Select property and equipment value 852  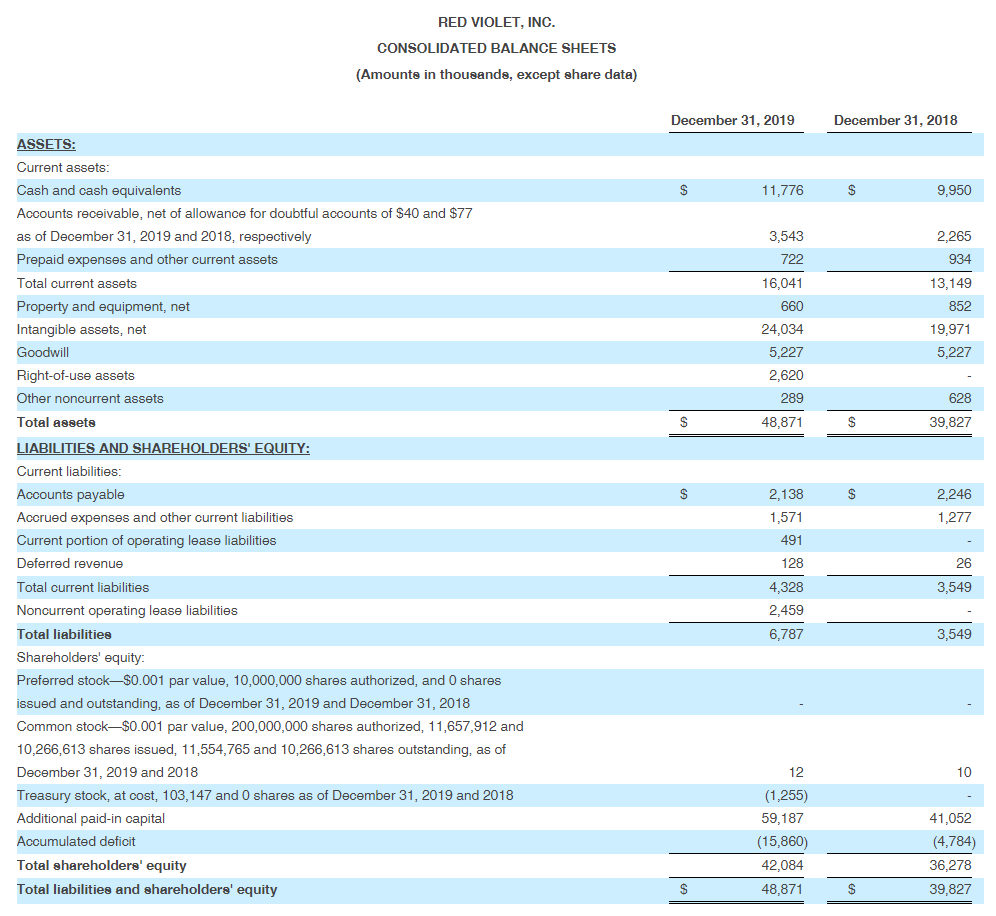(959, 306)
